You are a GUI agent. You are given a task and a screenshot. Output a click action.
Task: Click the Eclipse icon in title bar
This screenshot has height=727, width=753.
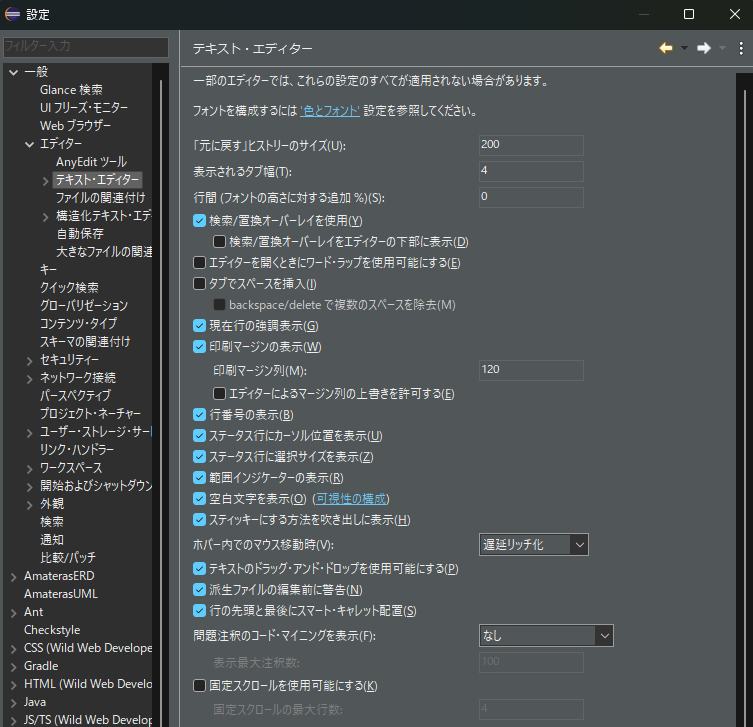click(x=12, y=14)
